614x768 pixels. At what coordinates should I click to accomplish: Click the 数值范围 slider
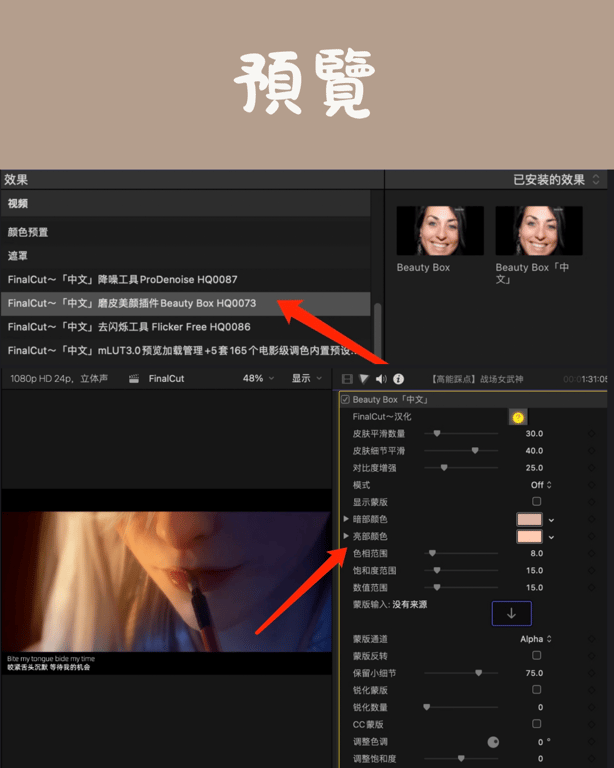461,587
